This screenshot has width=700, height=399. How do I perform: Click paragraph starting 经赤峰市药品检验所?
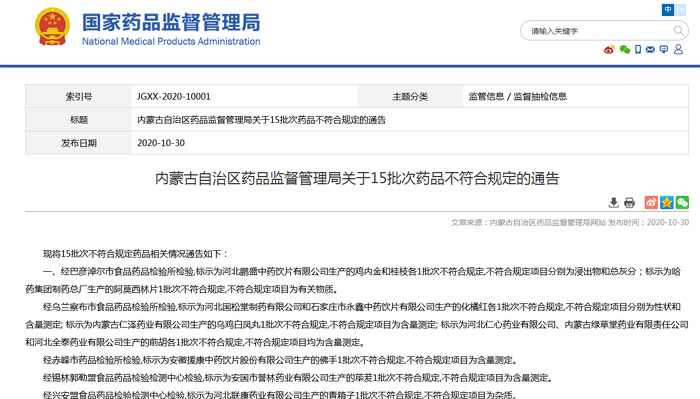[281, 360]
